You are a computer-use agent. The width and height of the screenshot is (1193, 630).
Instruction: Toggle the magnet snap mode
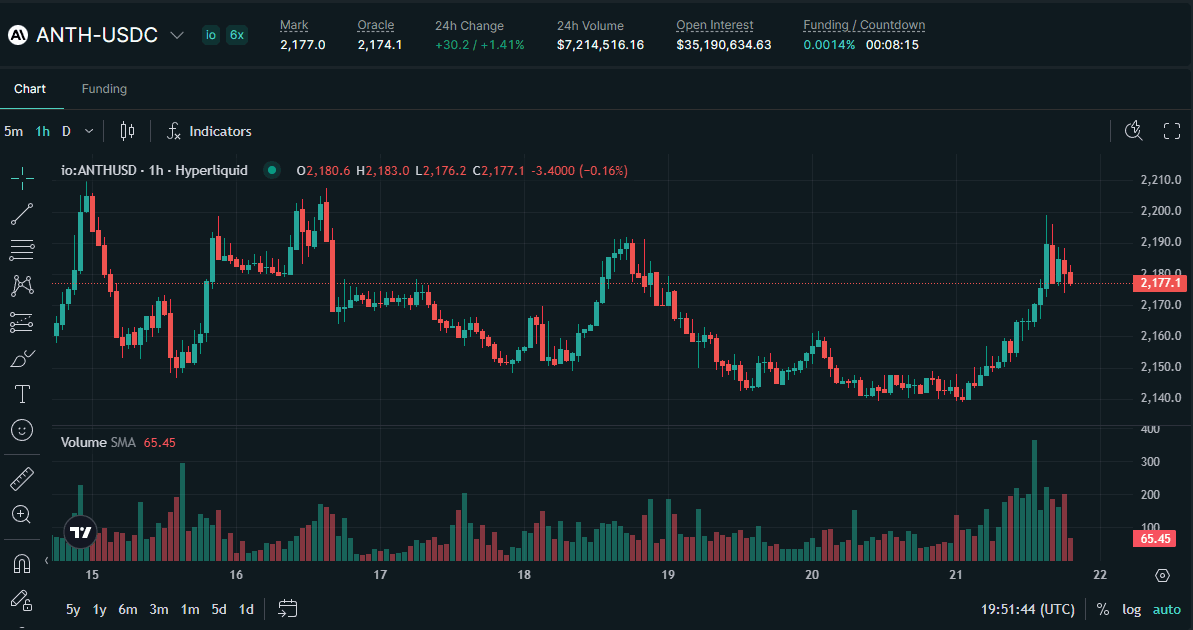point(22,565)
